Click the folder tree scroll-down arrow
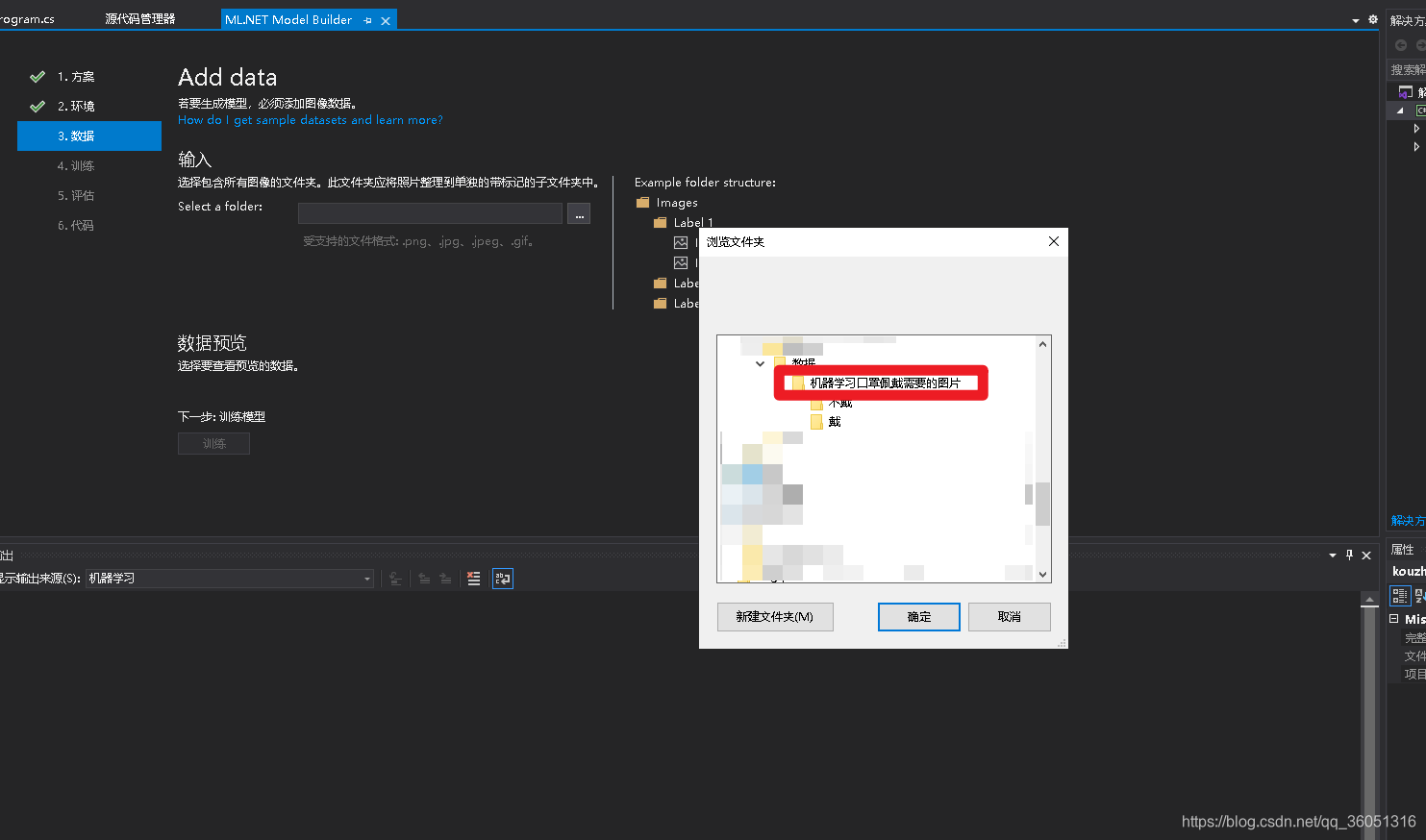Image resolution: width=1426 pixels, height=840 pixels. coord(1042,574)
